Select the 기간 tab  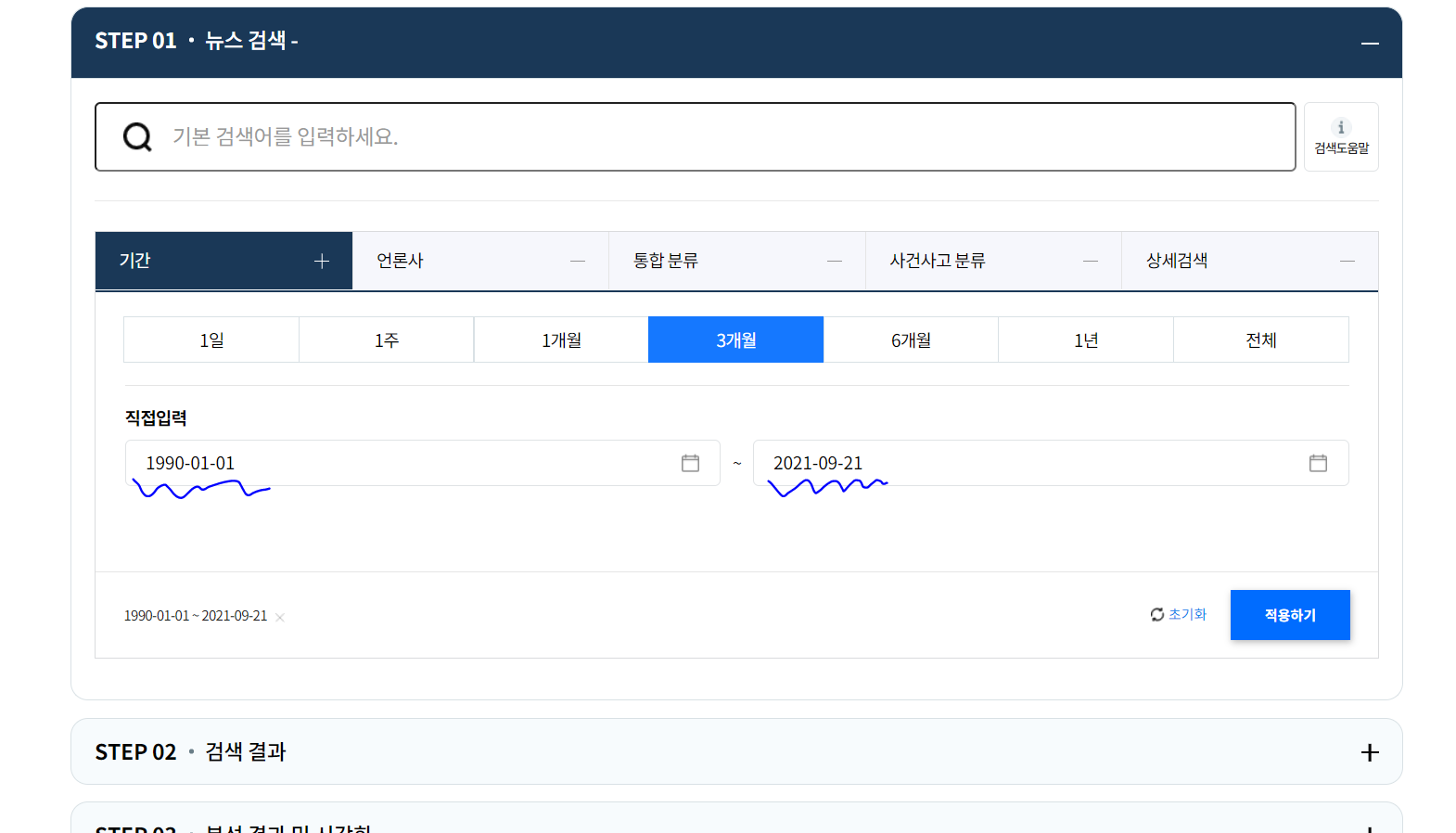click(x=224, y=261)
